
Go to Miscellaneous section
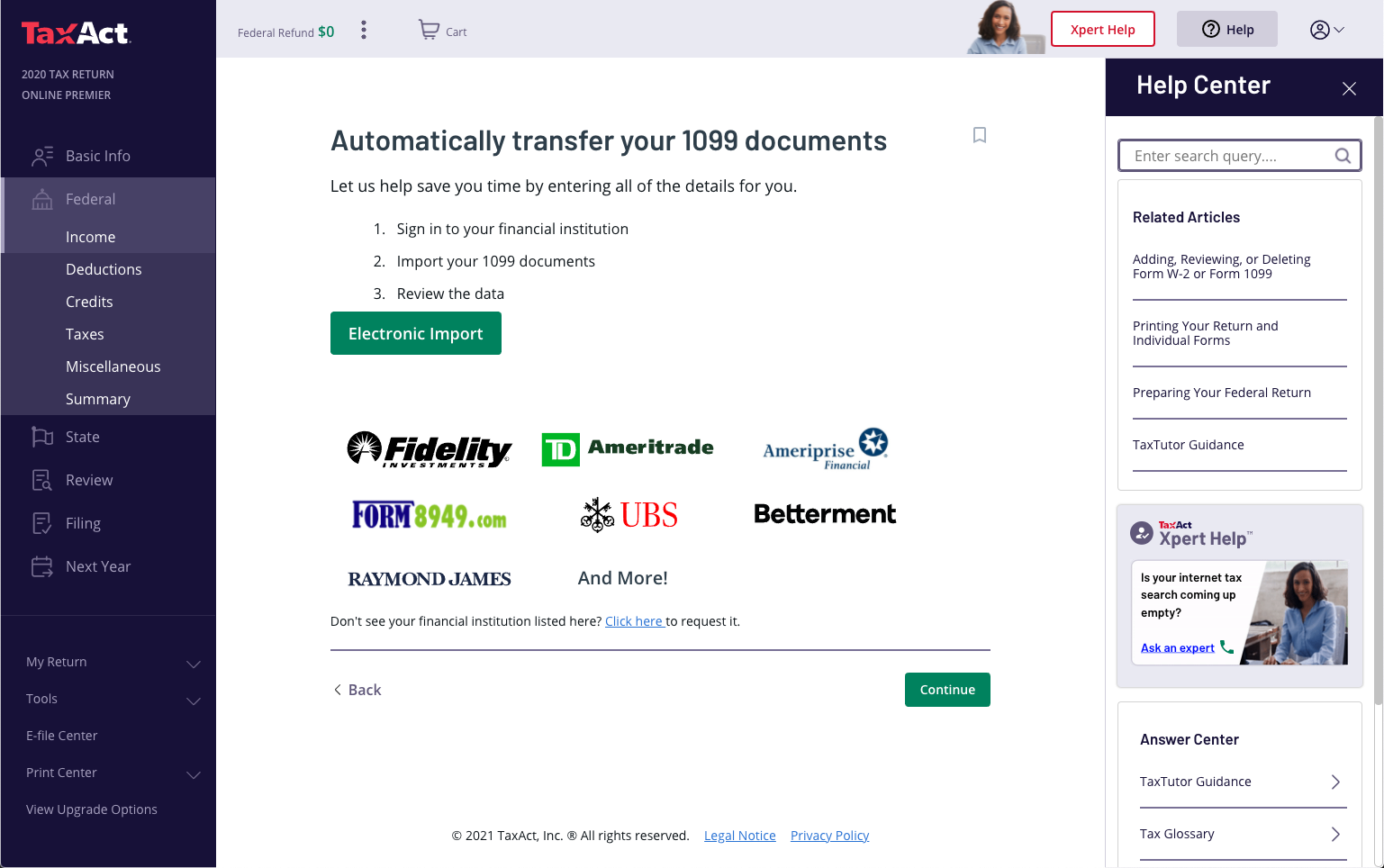(x=113, y=366)
